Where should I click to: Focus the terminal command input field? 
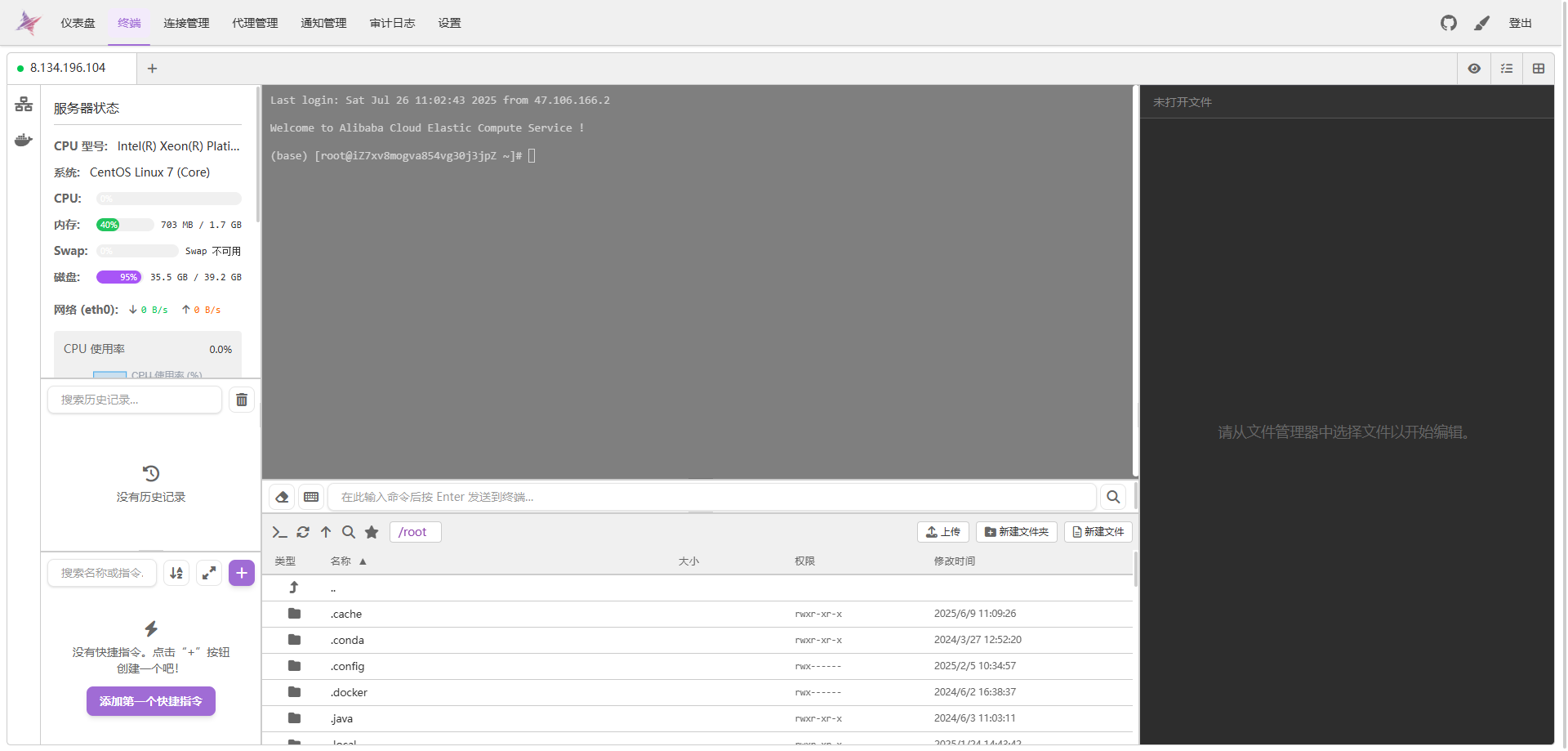pos(710,497)
